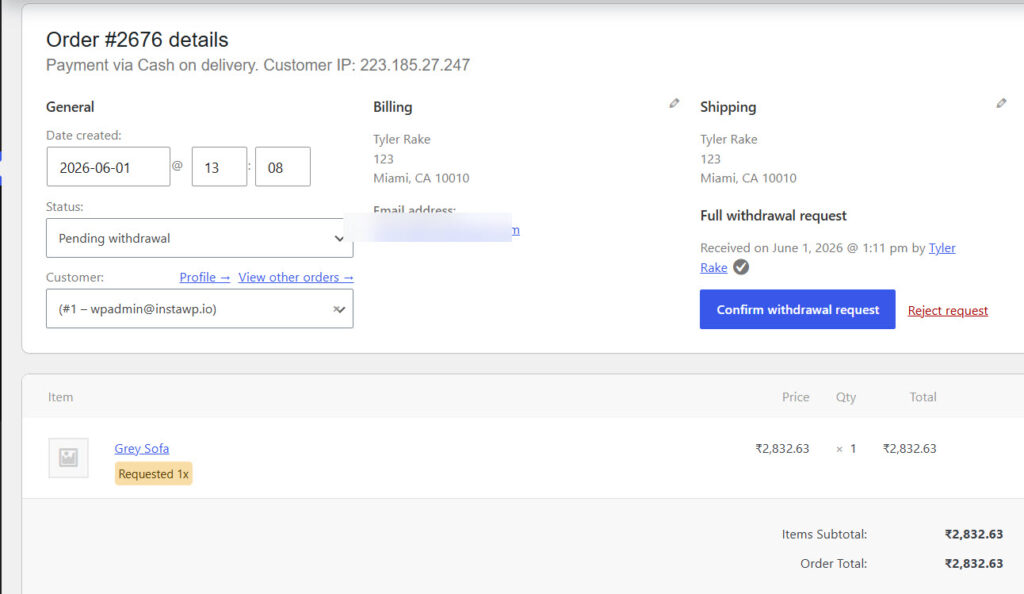The width and height of the screenshot is (1024, 594).
Task: Edit shipping address with pencil icon
Action: click(x=1001, y=103)
